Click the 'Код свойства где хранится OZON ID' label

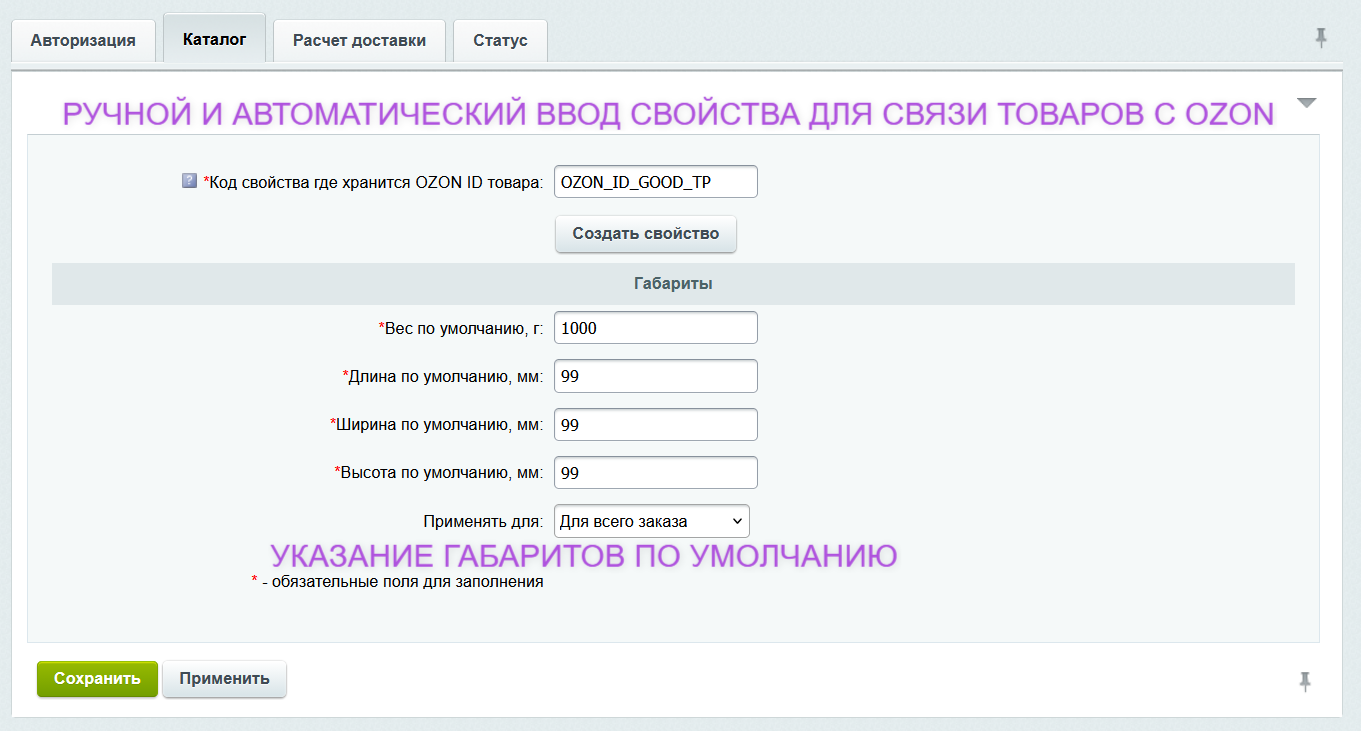[373, 182]
